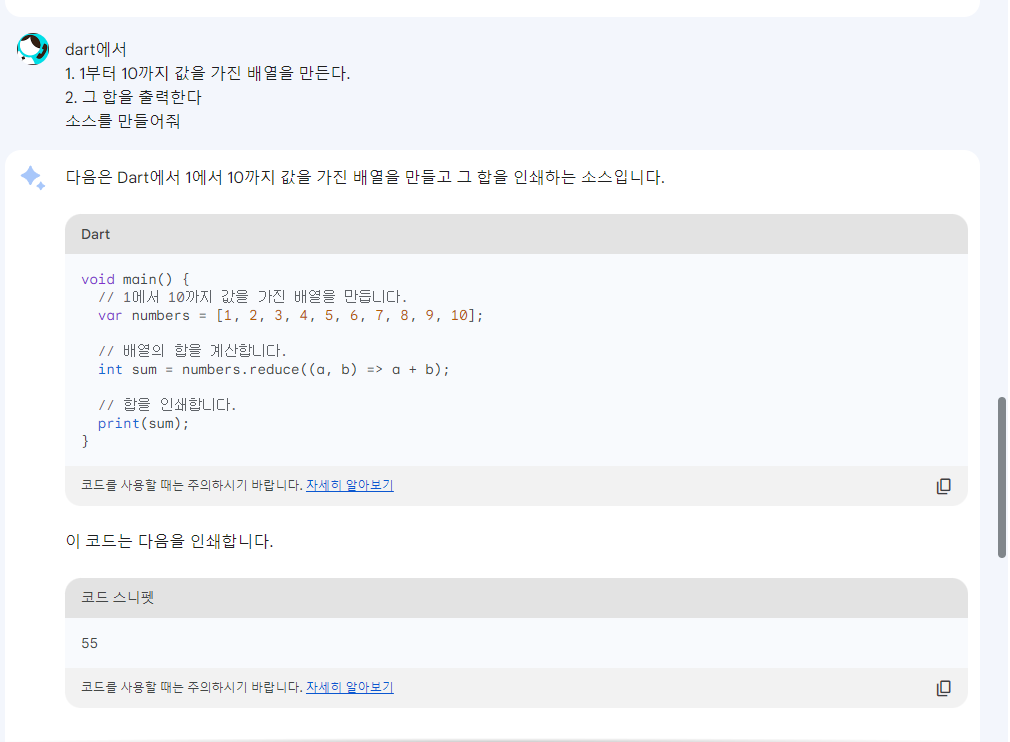Click the response intro sentence about Dart

coord(365,178)
